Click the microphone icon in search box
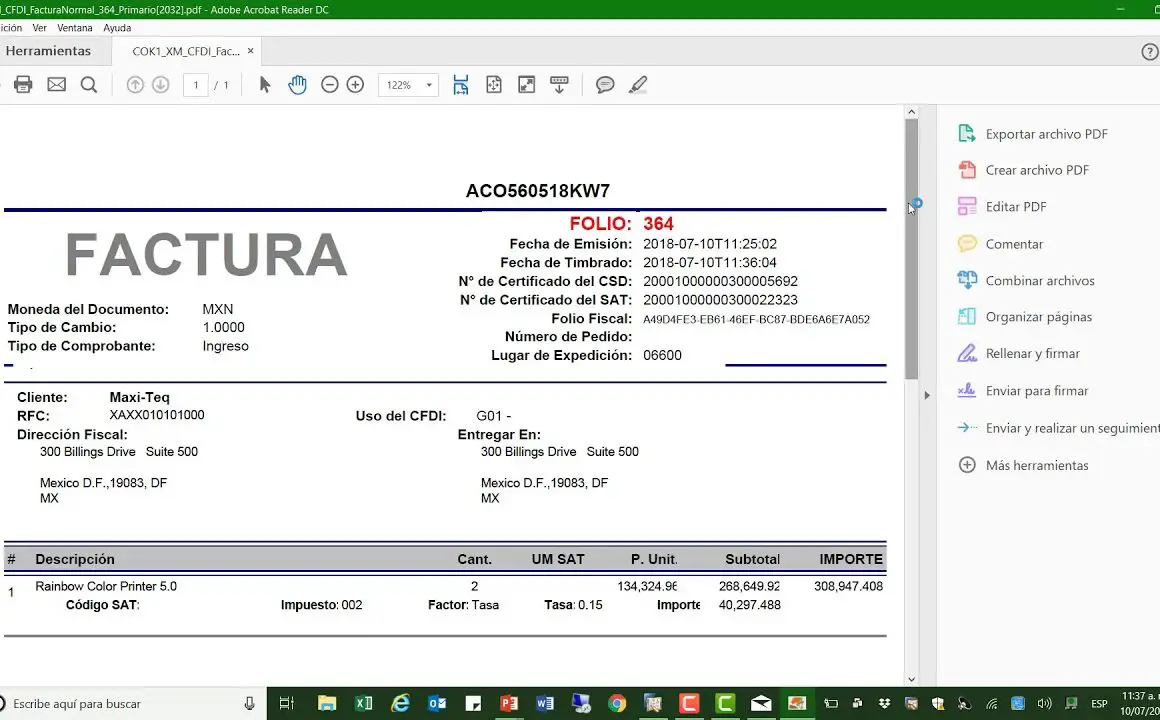The width and height of the screenshot is (1160, 720). click(249, 704)
